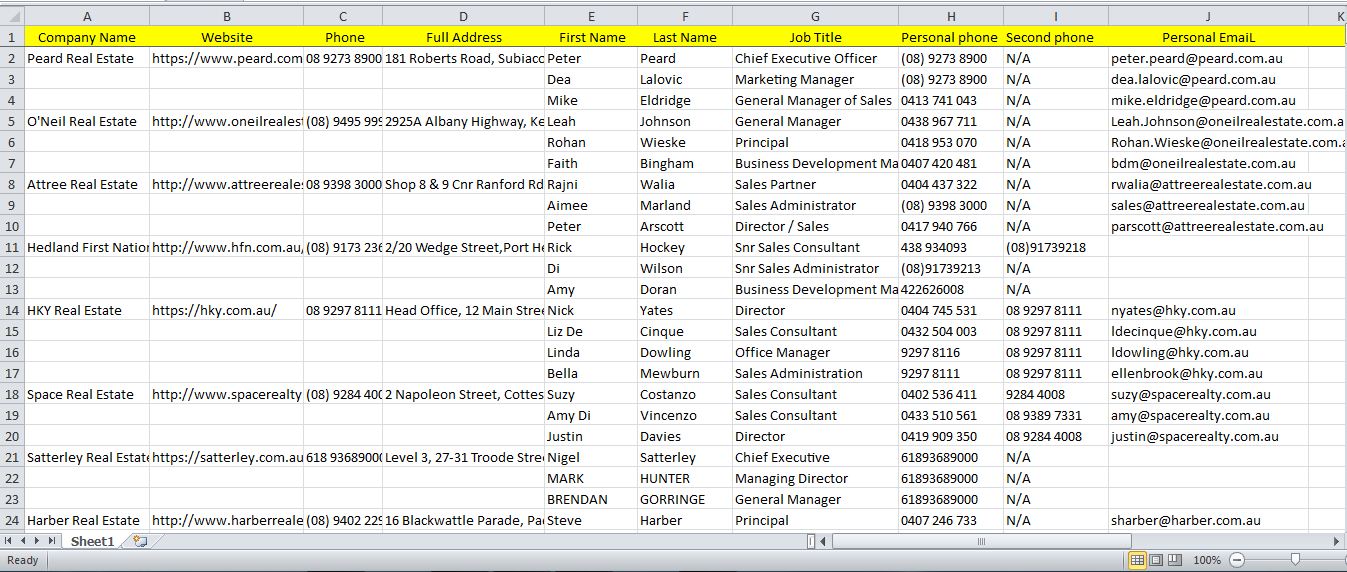Click the 100% zoom level button
The height and width of the screenshot is (572, 1347).
click(1206, 560)
